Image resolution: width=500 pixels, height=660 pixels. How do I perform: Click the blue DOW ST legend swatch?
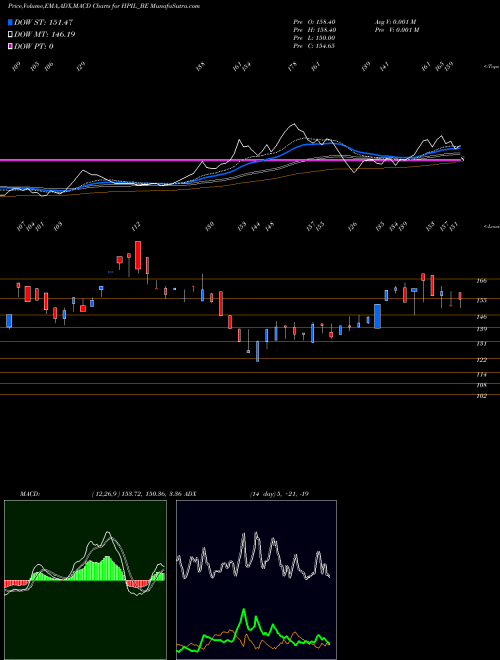coord(10,22)
